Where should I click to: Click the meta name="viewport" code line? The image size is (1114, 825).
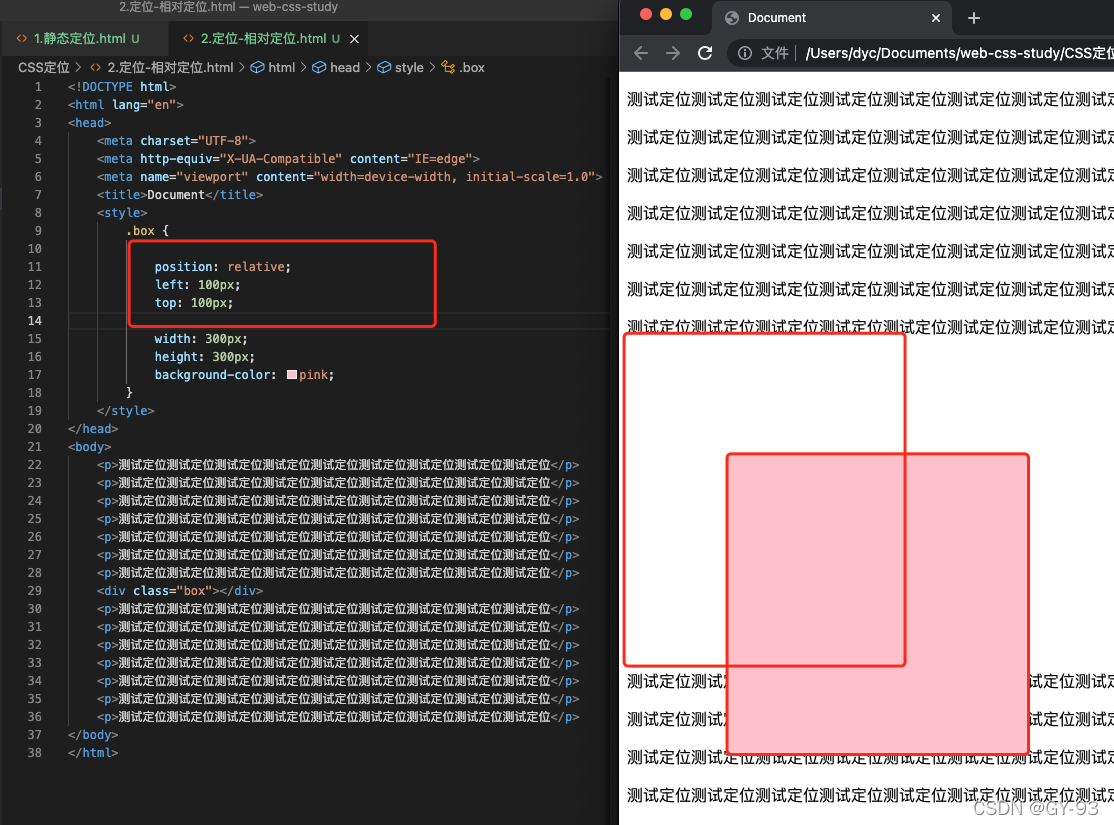pyautogui.click(x=350, y=177)
